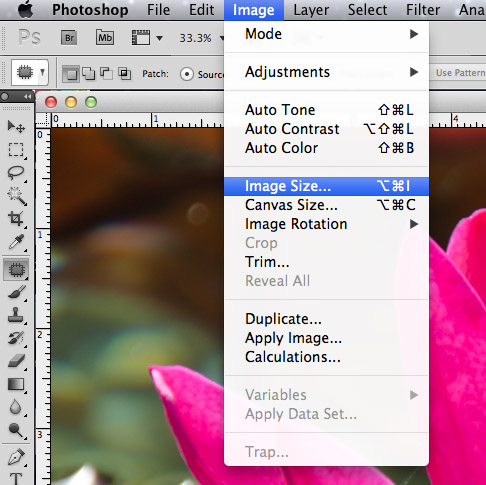Expand the Adjustments submenu
This screenshot has width=486, height=485.
click(327, 72)
